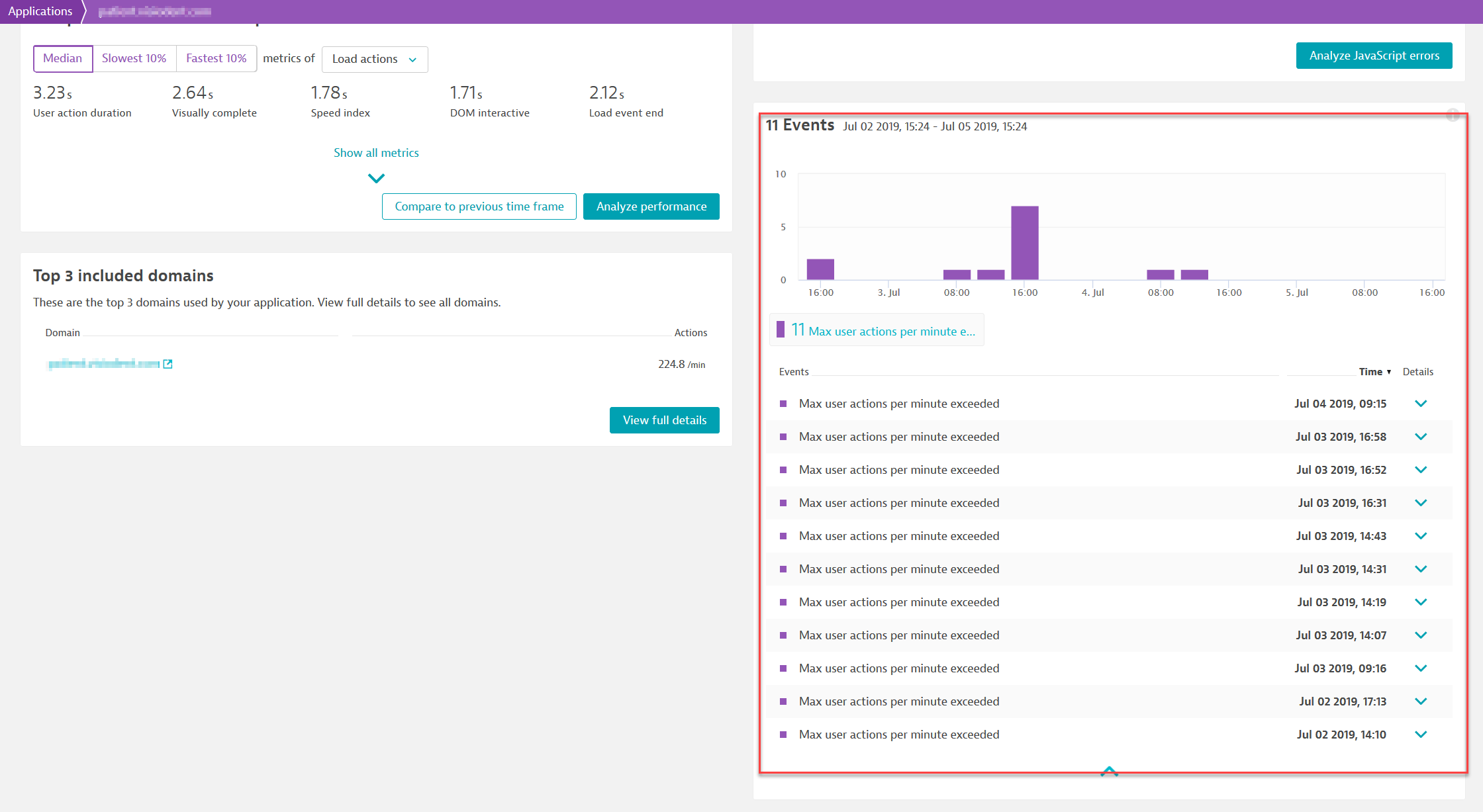
Task: Click the 2.64s Visually complete value
Action: [193, 93]
